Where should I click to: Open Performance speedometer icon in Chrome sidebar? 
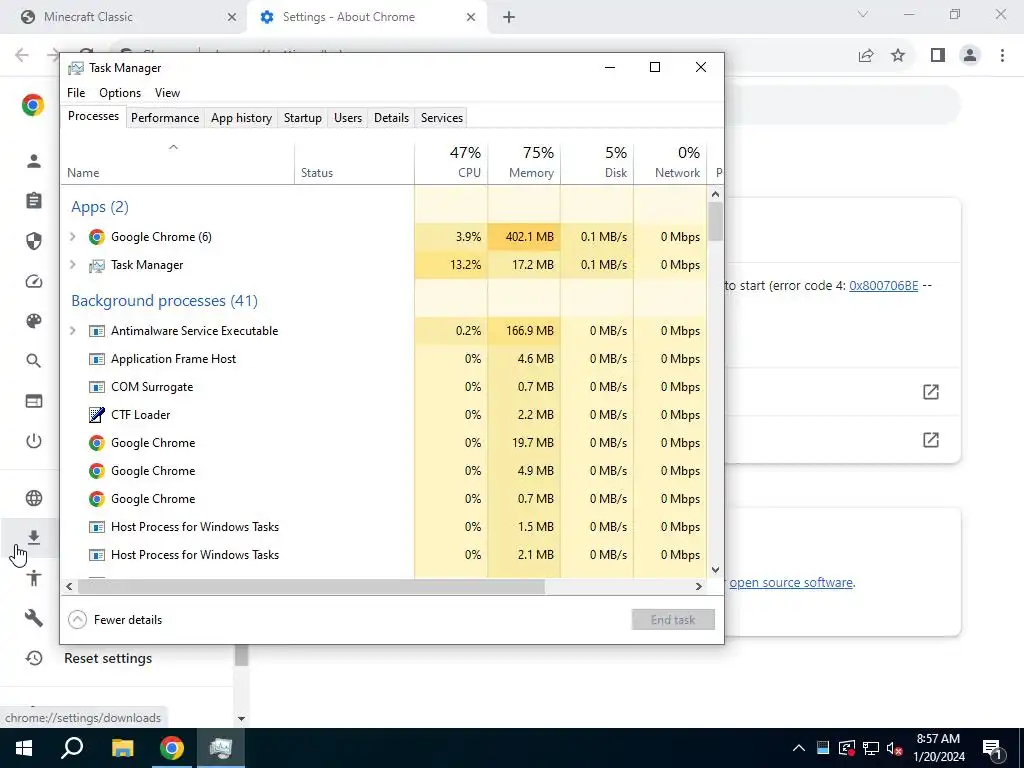pos(34,281)
